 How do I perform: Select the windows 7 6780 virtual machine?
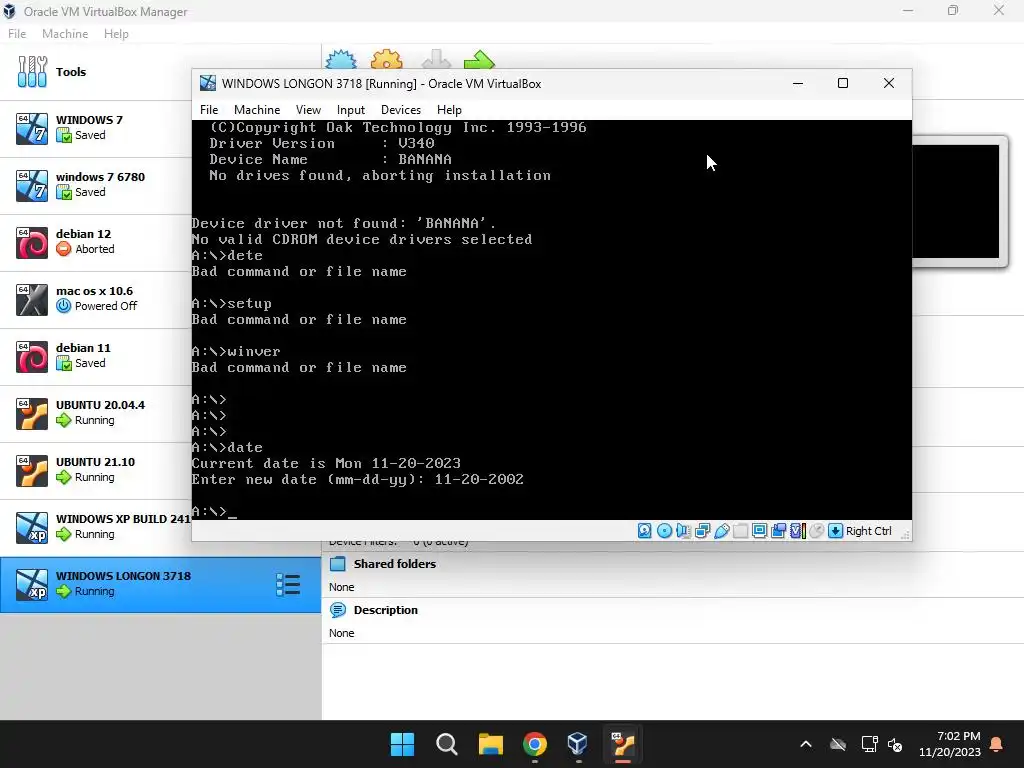point(95,185)
